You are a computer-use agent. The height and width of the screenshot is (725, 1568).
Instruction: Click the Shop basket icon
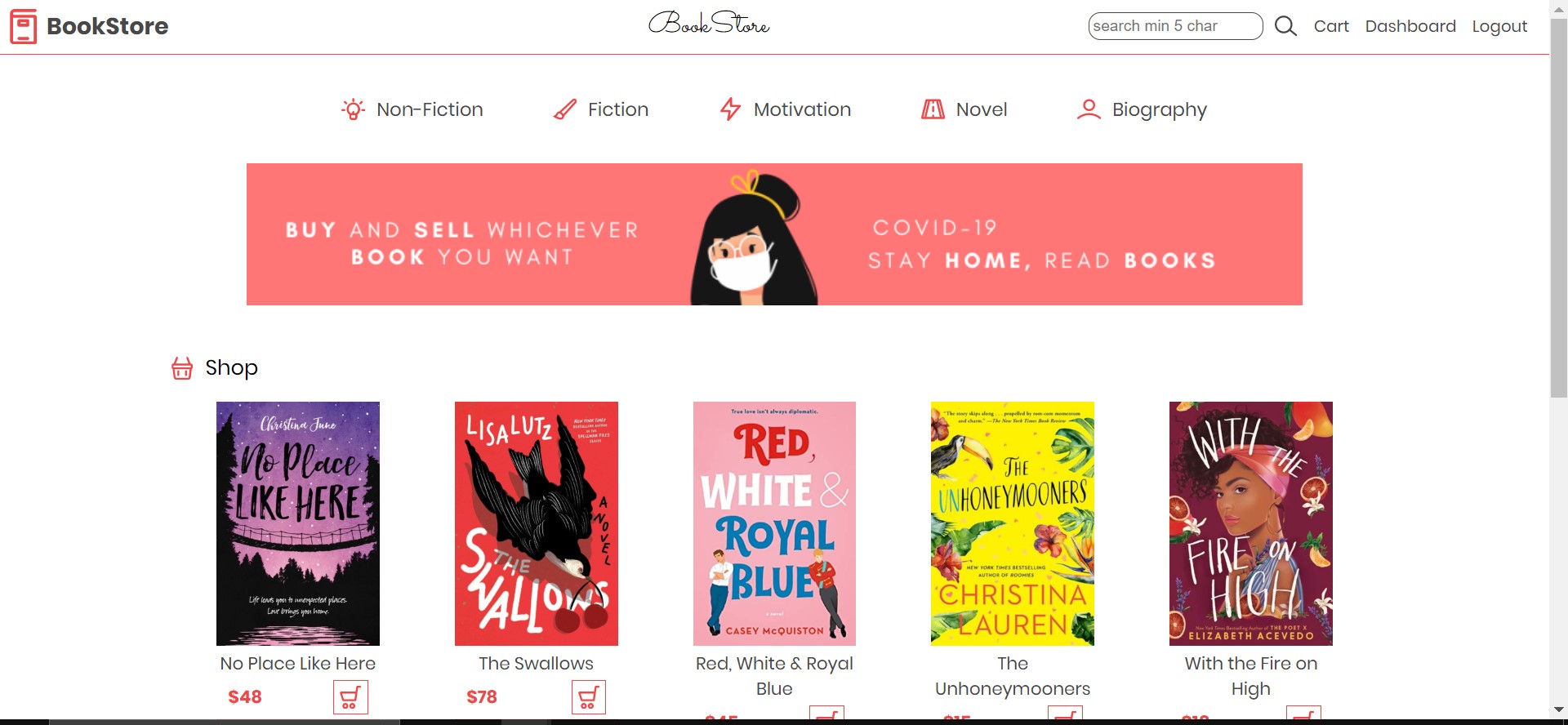[182, 368]
